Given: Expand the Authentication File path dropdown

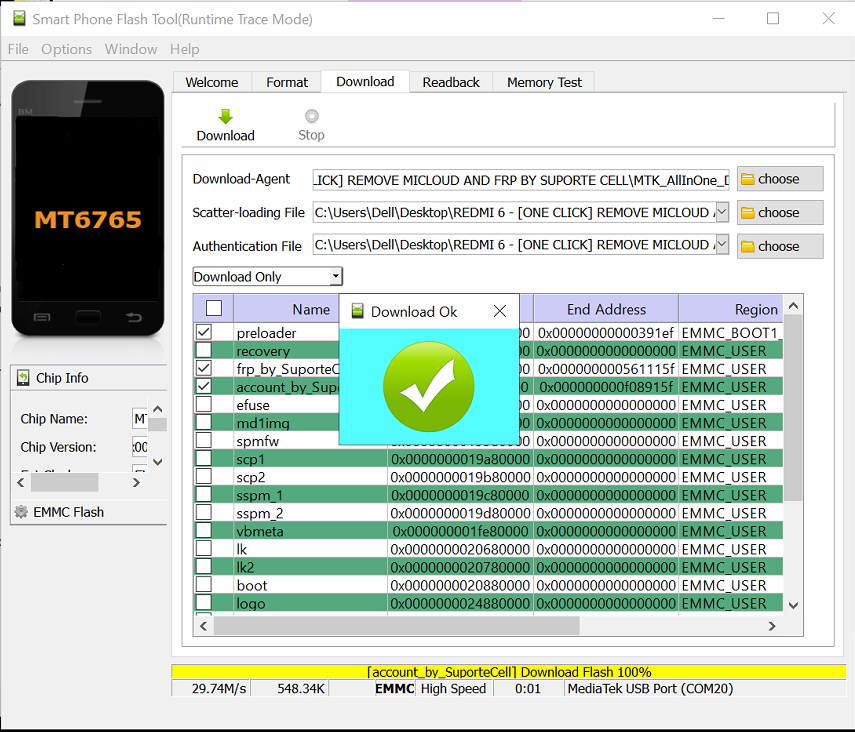Looking at the screenshot, I should tap(722, 244).
